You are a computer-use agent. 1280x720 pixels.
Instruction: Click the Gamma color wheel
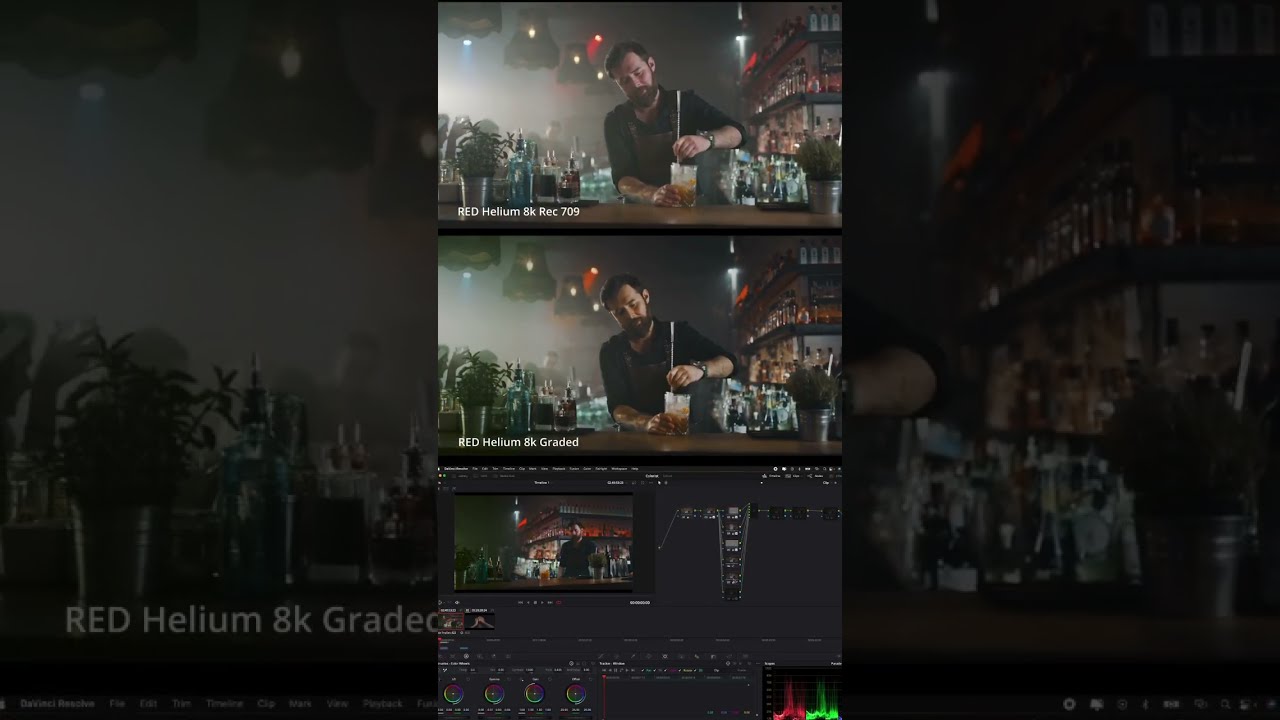[494, 694]
